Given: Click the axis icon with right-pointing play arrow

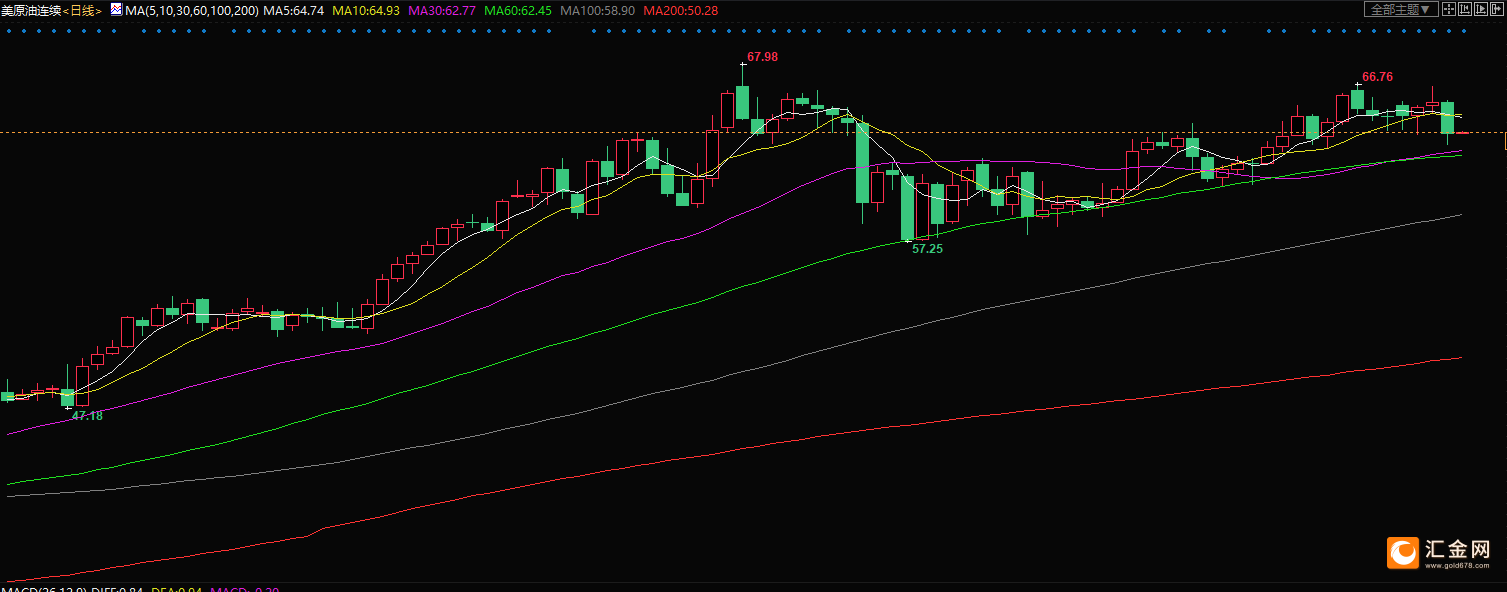Looking at the screenshot, I should point(1481,9).
